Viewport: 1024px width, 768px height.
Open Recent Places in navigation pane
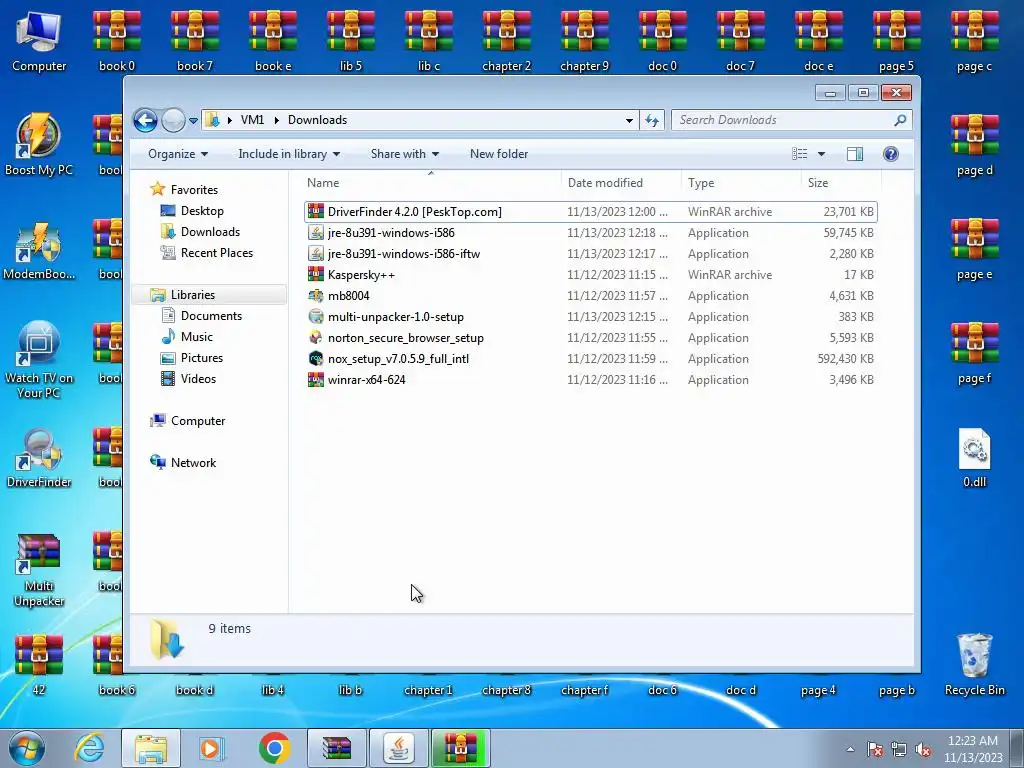[216, 253]
